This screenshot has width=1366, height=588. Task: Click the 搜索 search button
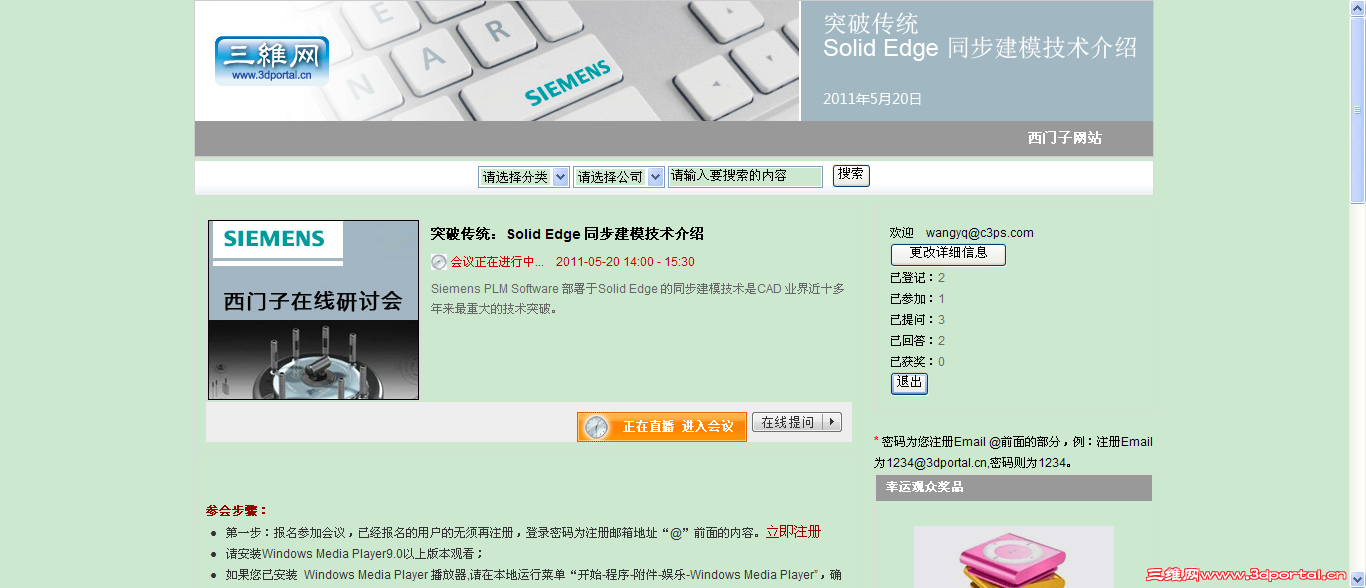pyautogui.click(x=851, y=176)
